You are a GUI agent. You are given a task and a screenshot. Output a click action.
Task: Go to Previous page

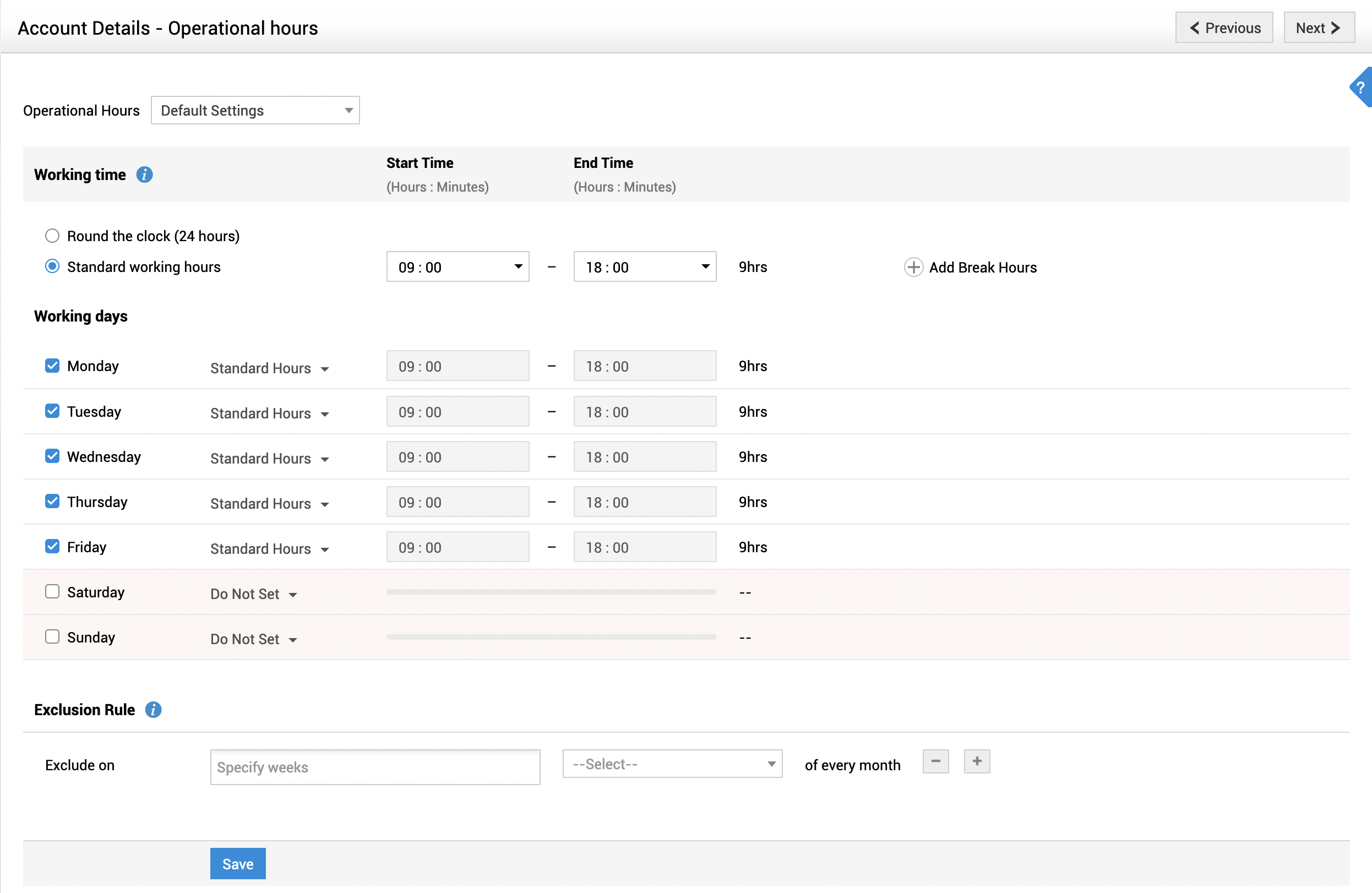tap(1224, 28)
